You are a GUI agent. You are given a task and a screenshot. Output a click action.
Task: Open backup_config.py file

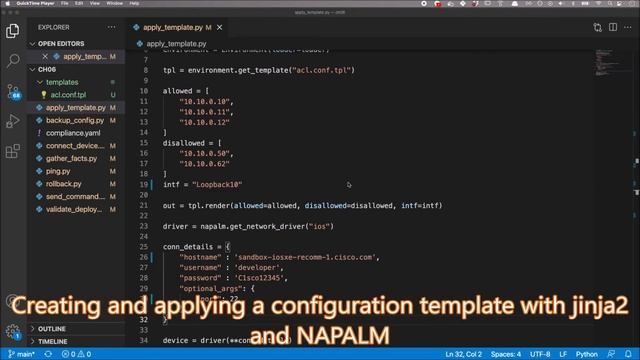point(75,120)
